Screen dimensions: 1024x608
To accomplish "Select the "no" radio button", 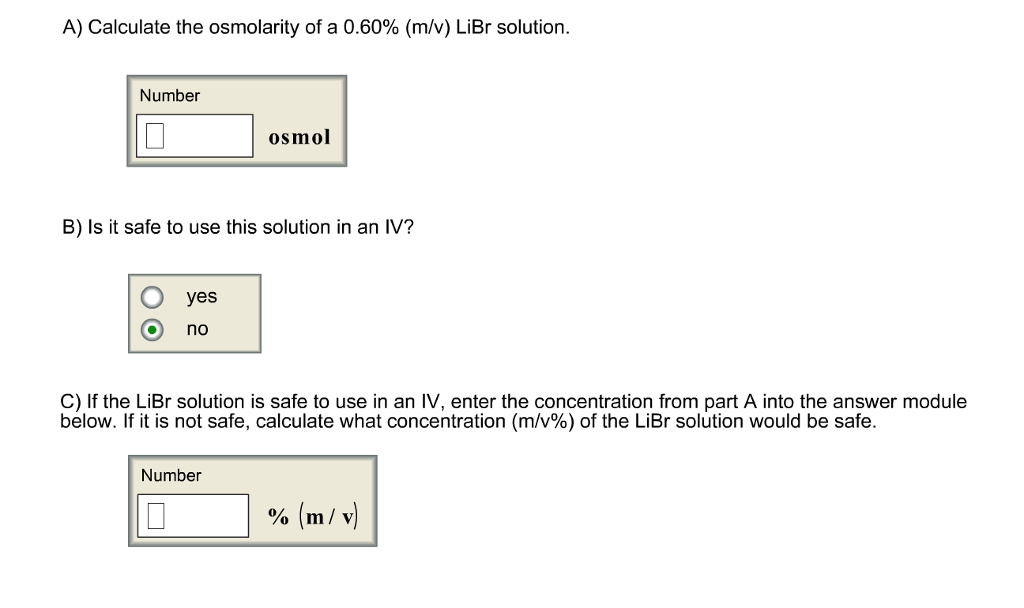I will pos(151,330).
